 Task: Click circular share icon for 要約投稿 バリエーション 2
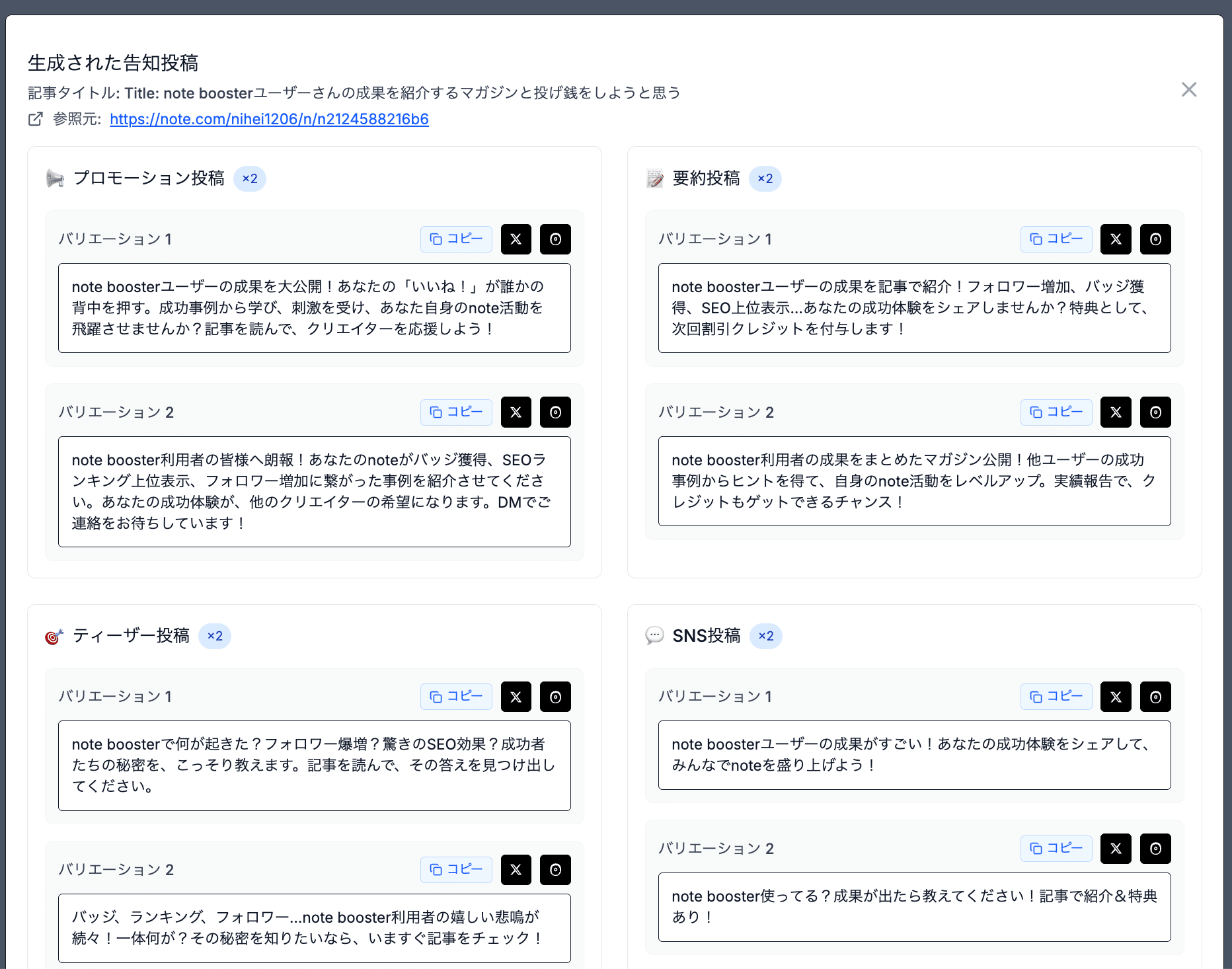click(x=1155, y=412)
